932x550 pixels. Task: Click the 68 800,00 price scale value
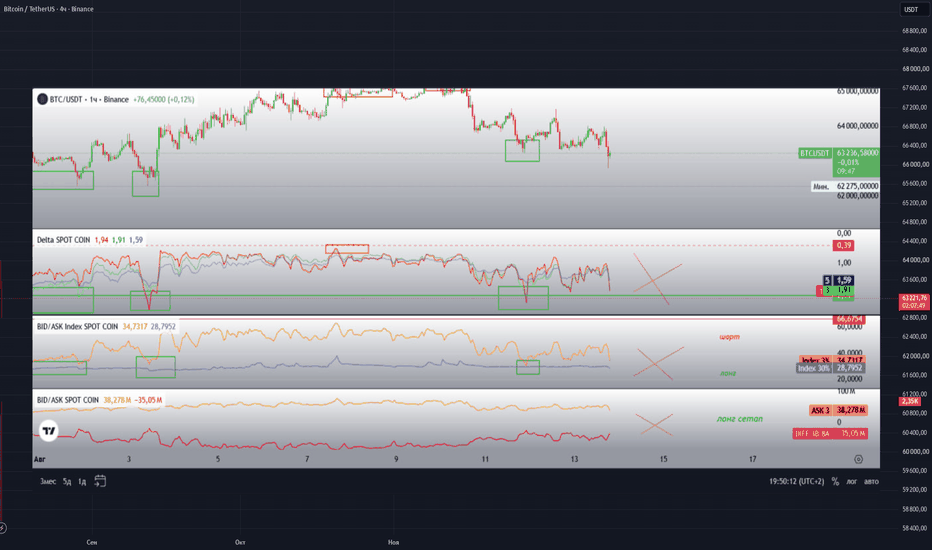coord(915,31)
